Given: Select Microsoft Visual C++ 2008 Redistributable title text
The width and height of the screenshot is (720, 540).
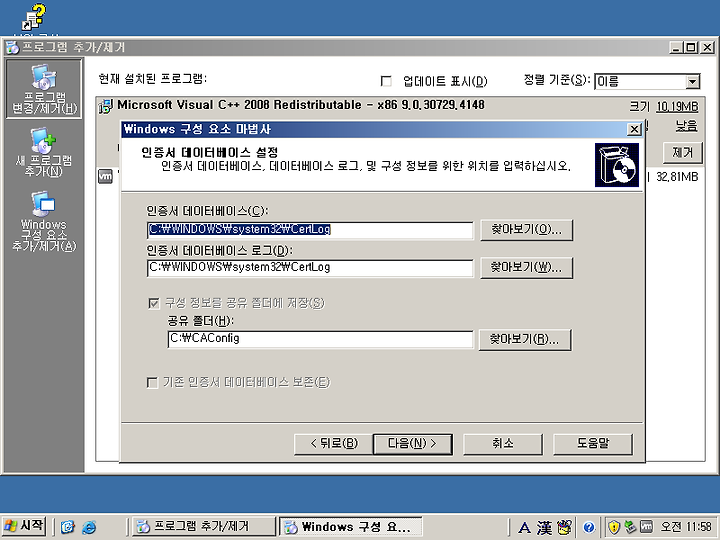Looking at the screenshot, I should [x=301, y=105].
